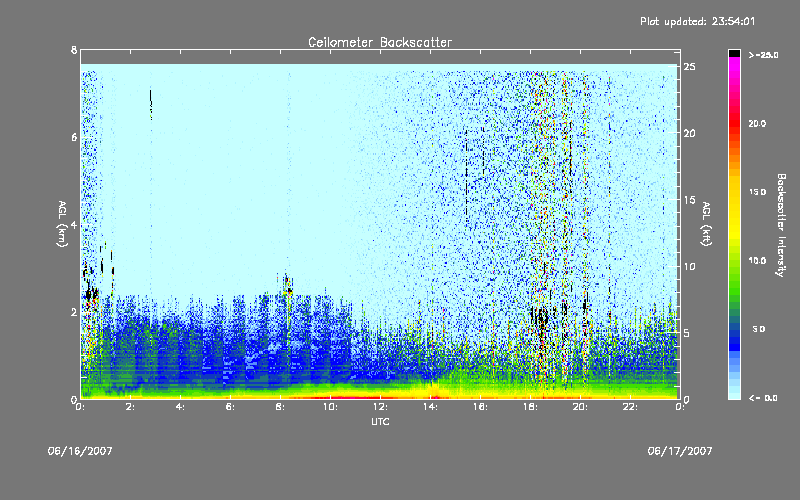This screenshot has width=800, height=500.
Task: Click the "22:" hour tick on UTC axis
Action: pos(630,407)
